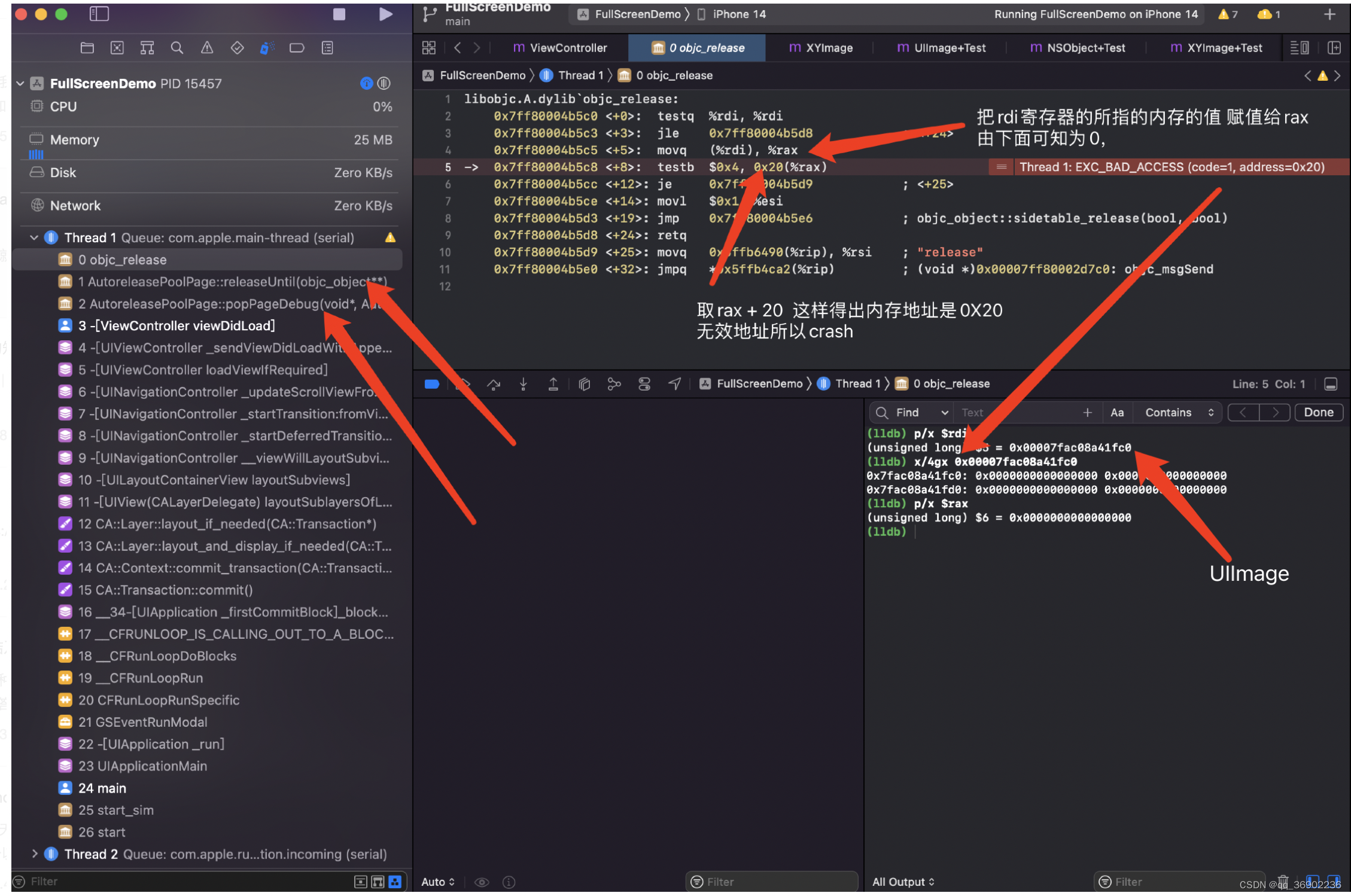Click the Step Out debug button
Viewport: 1351px width, 896px height.
553,384
